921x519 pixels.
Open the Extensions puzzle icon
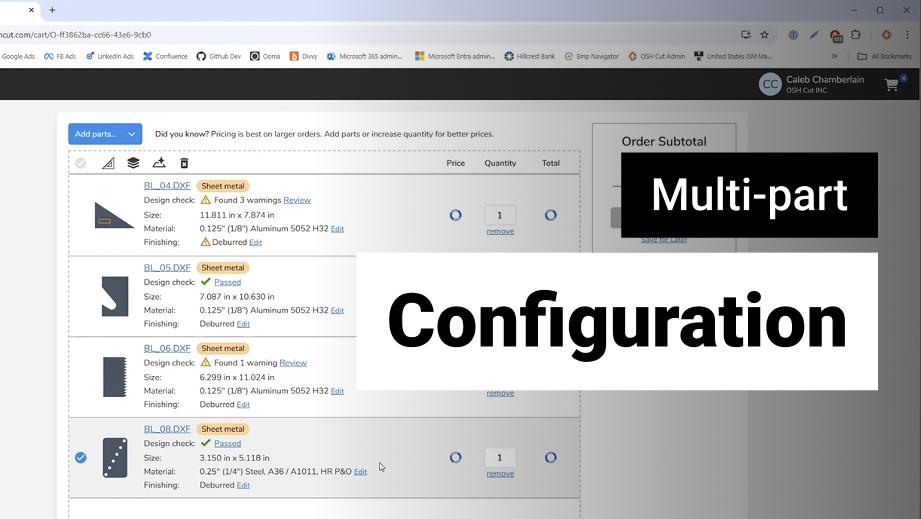tap(856, 35)
